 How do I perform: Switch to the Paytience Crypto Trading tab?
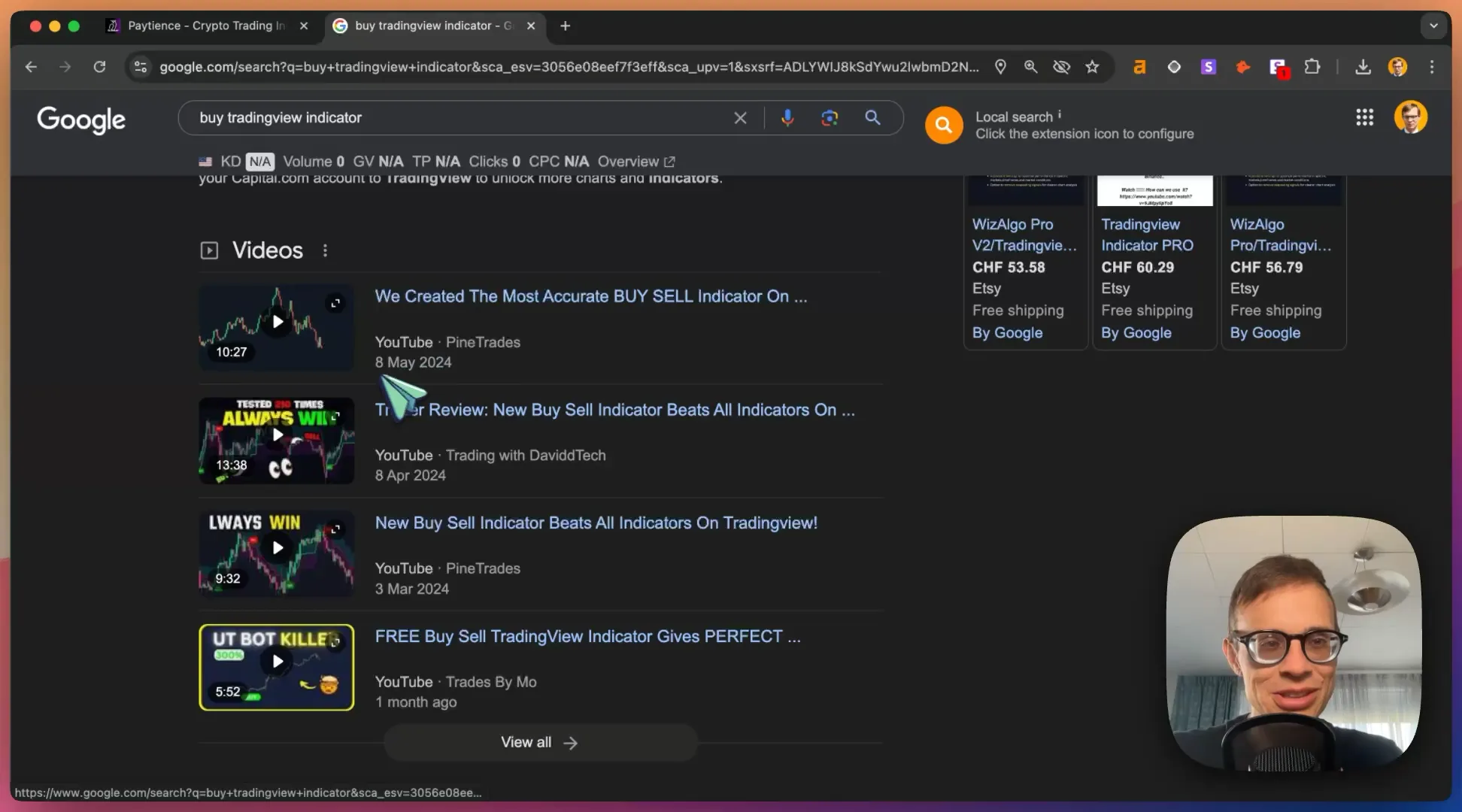point(207,26)
